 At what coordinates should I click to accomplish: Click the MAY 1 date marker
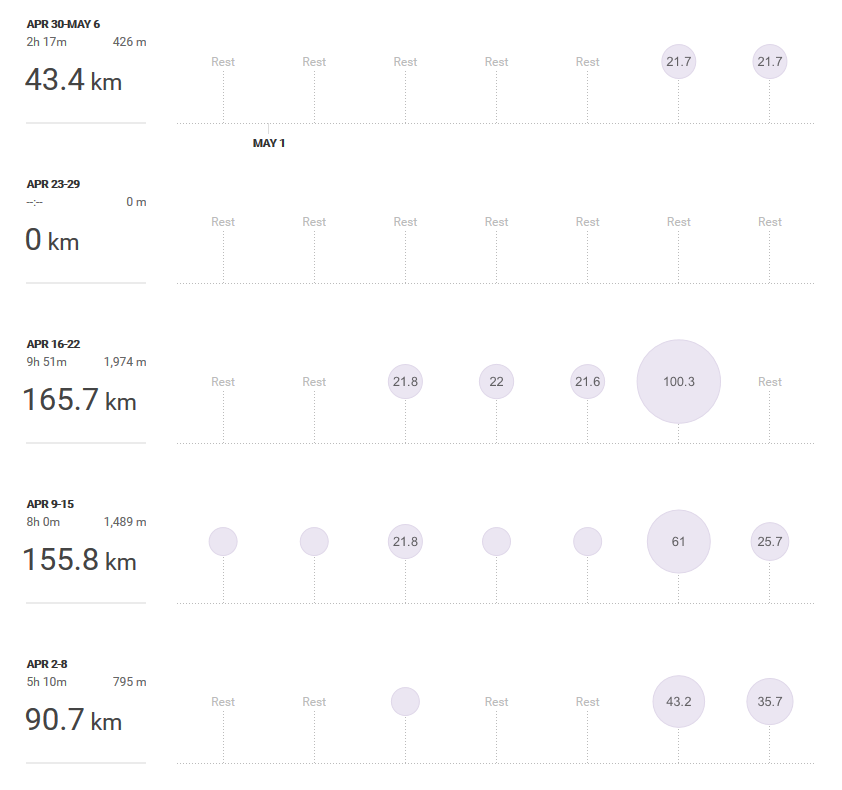(x=268, y=143)
